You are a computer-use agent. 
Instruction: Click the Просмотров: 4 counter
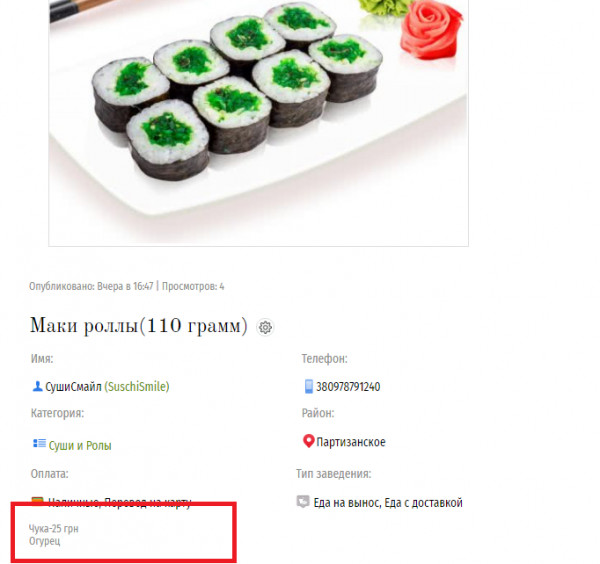tap(193, 286)
